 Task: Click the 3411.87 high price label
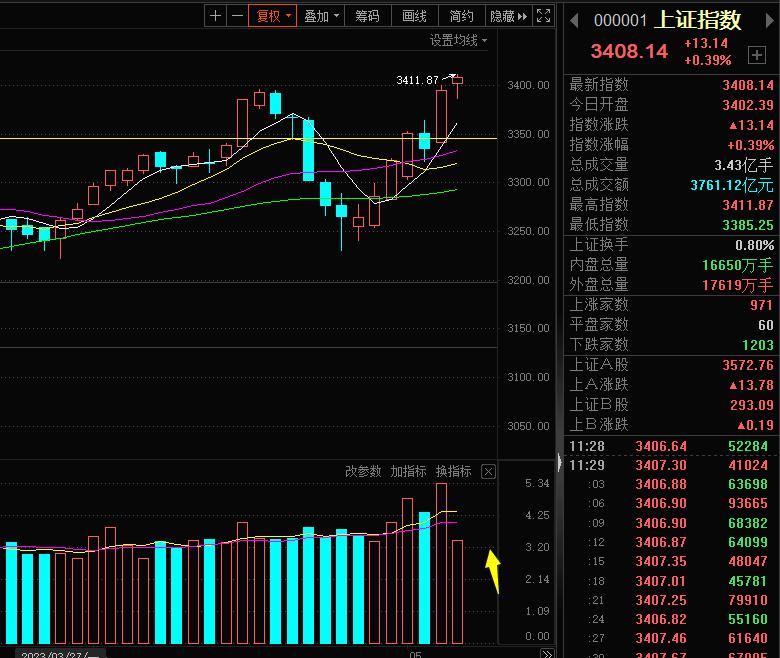[417, 80]
